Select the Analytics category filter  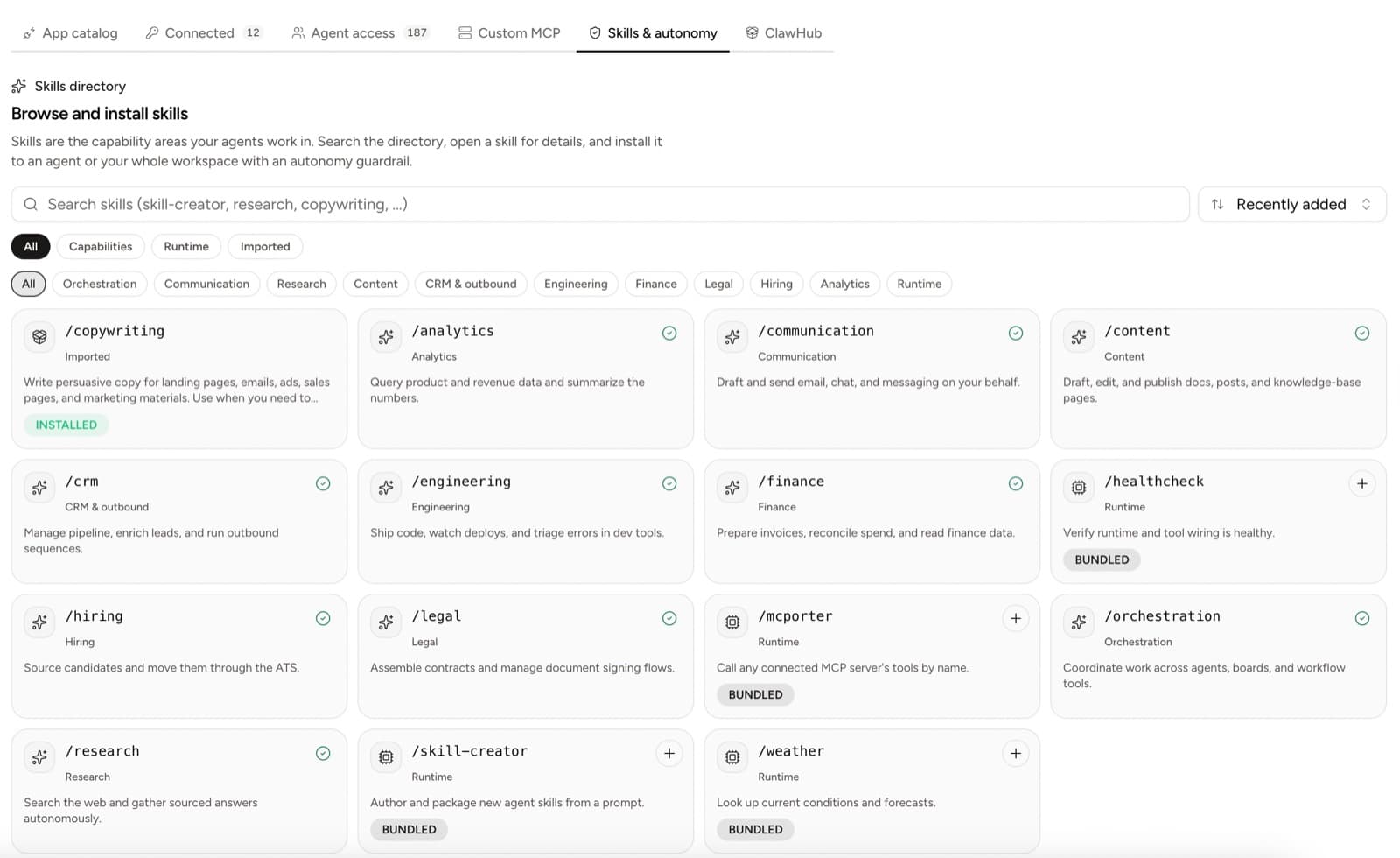pos(844,284)
